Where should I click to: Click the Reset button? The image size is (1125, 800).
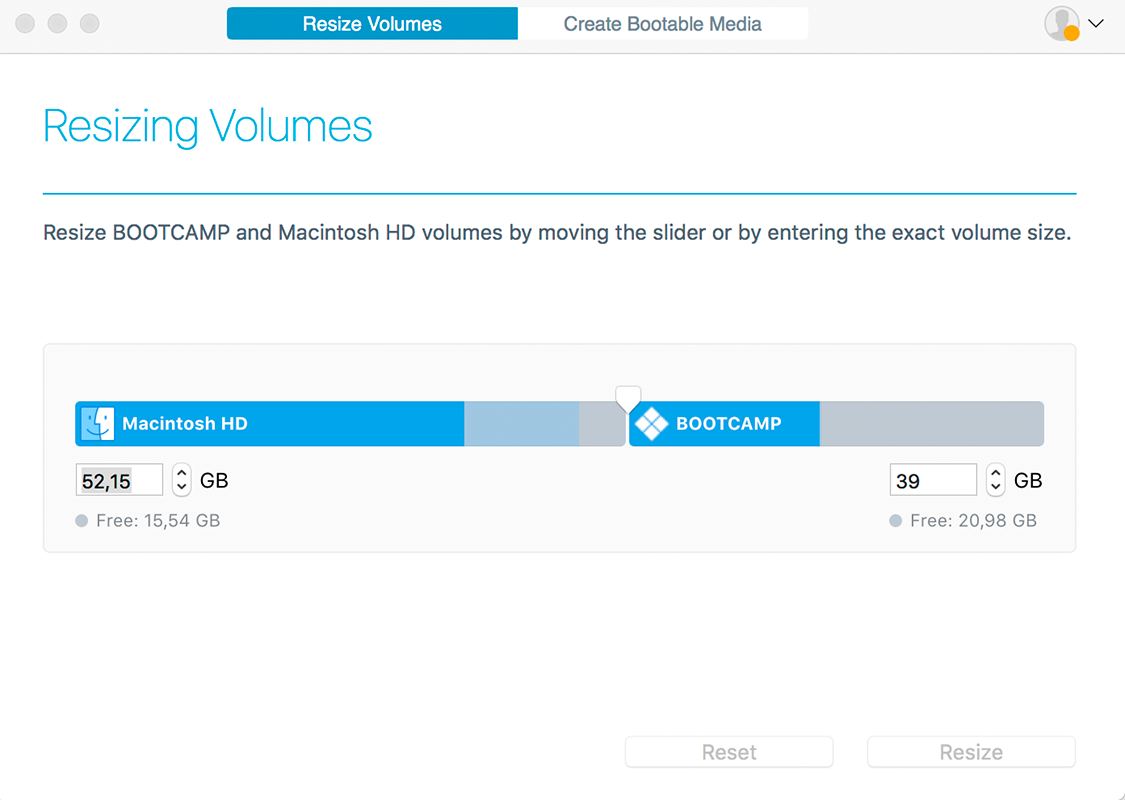click(x=729, y=752)
